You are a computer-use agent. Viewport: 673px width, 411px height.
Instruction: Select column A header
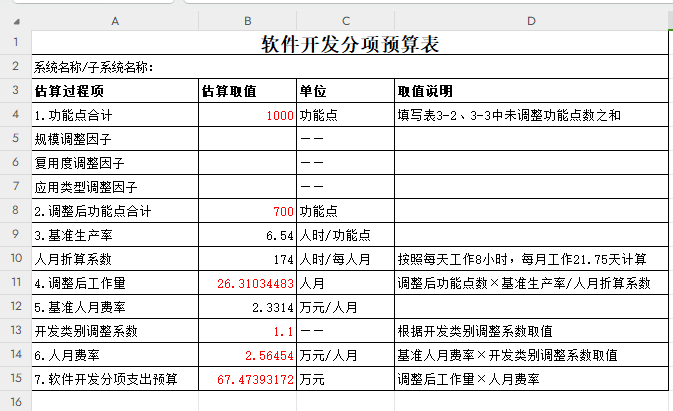tap(115, 21)
